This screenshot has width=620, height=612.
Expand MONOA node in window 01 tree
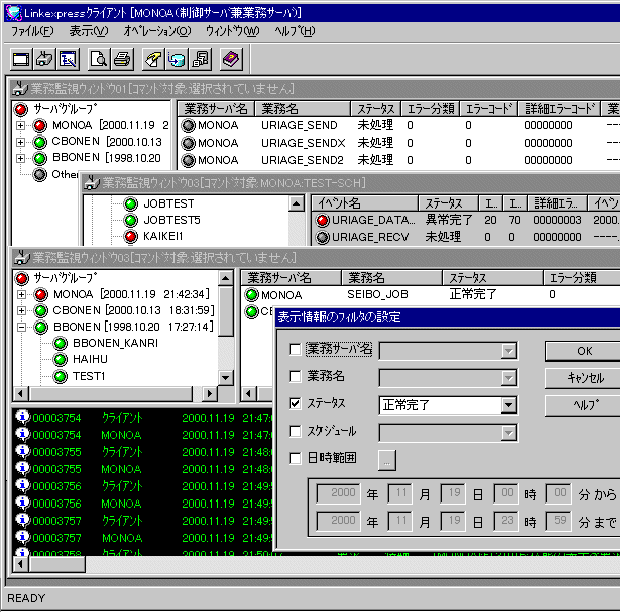coord(21,126)
